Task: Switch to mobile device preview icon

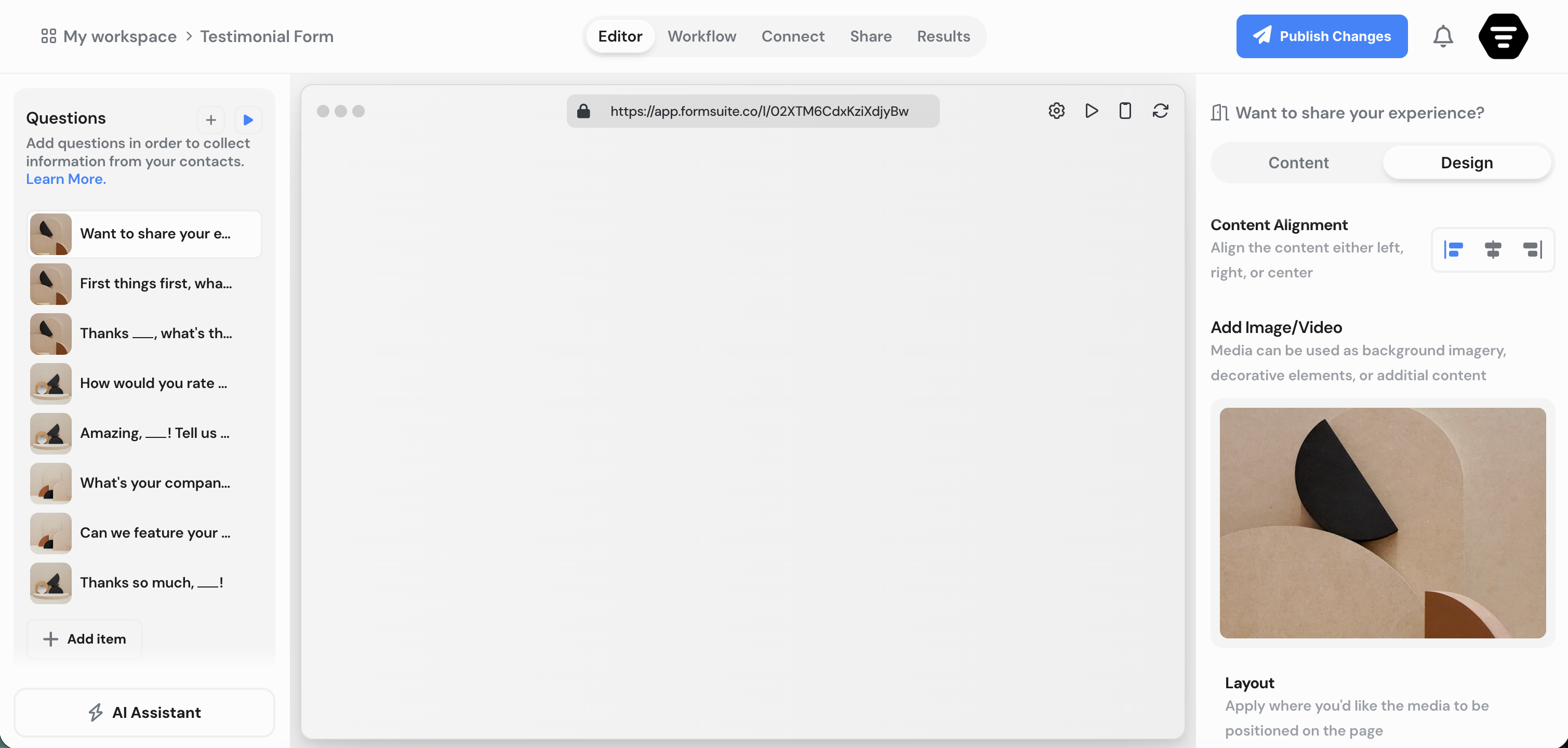Action: click(x=1125, y=111)
